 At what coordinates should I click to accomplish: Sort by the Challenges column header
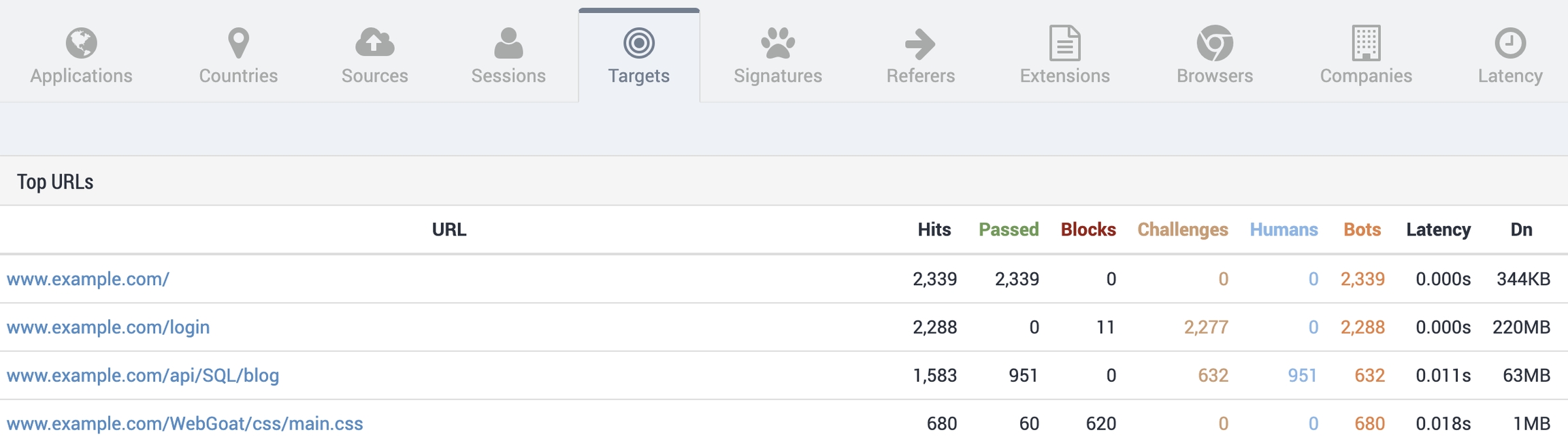[1182, 230]
